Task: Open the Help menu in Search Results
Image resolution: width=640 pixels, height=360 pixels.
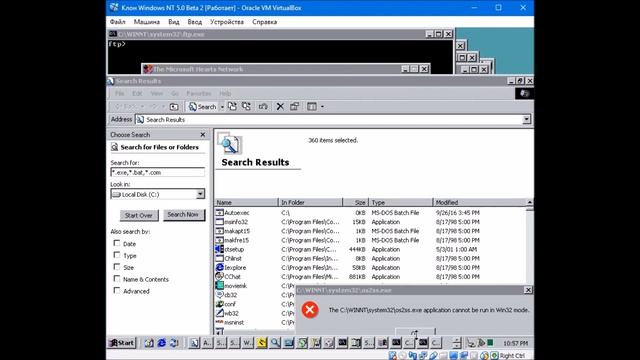Action: tap(225, 93)
